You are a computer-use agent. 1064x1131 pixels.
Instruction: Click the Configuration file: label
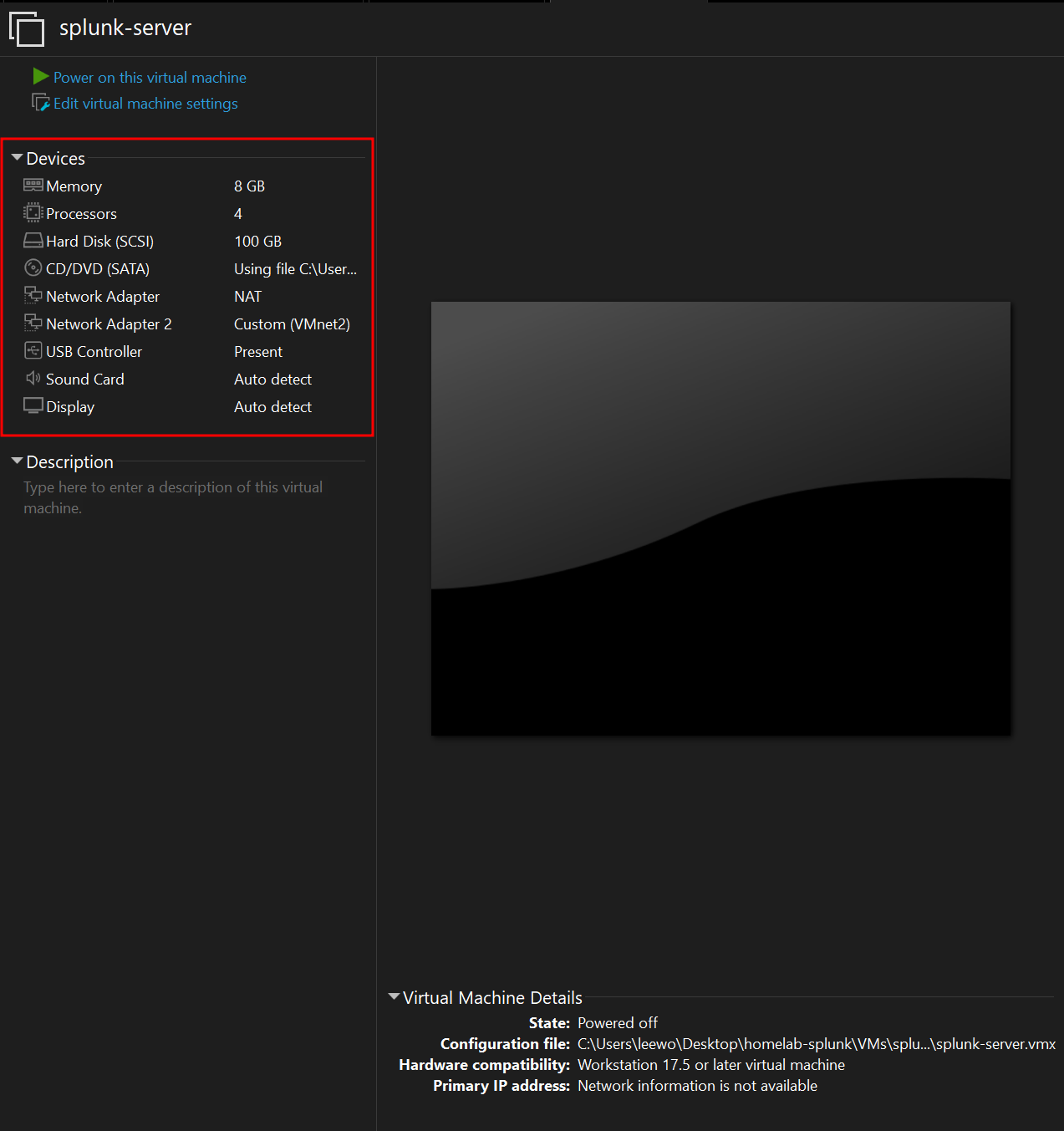[x=505, y=1044]
